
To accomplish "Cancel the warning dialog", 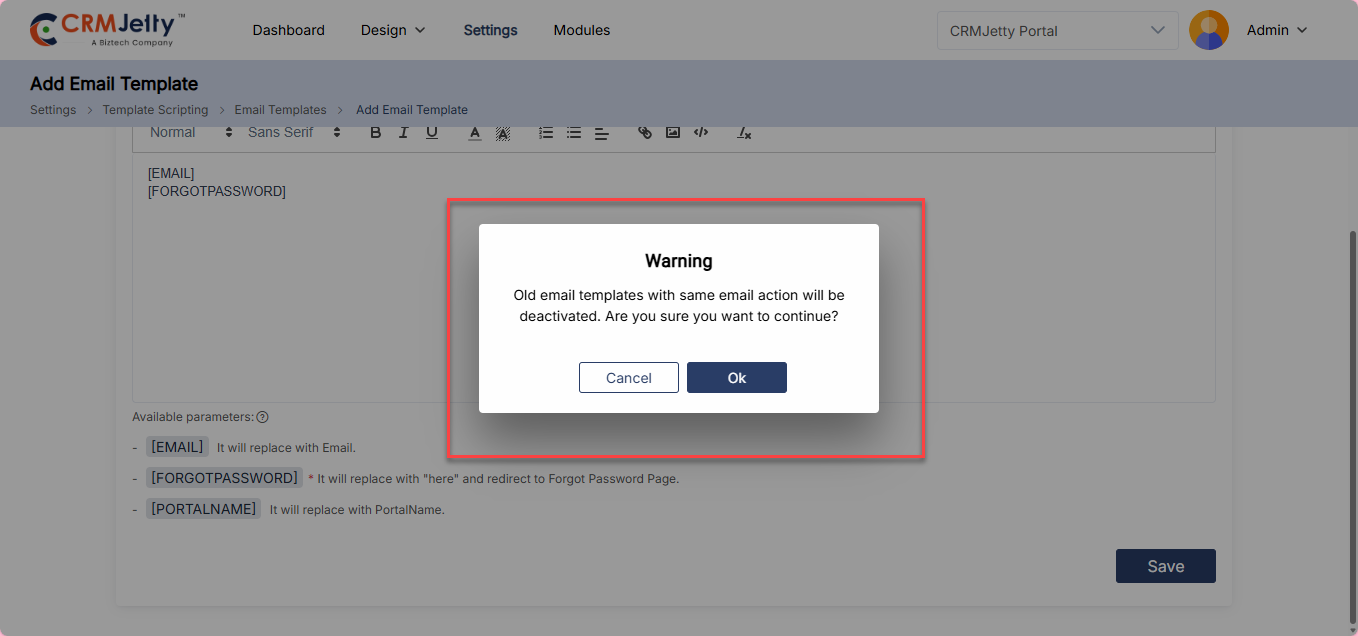I will click(x=629, y=378).
